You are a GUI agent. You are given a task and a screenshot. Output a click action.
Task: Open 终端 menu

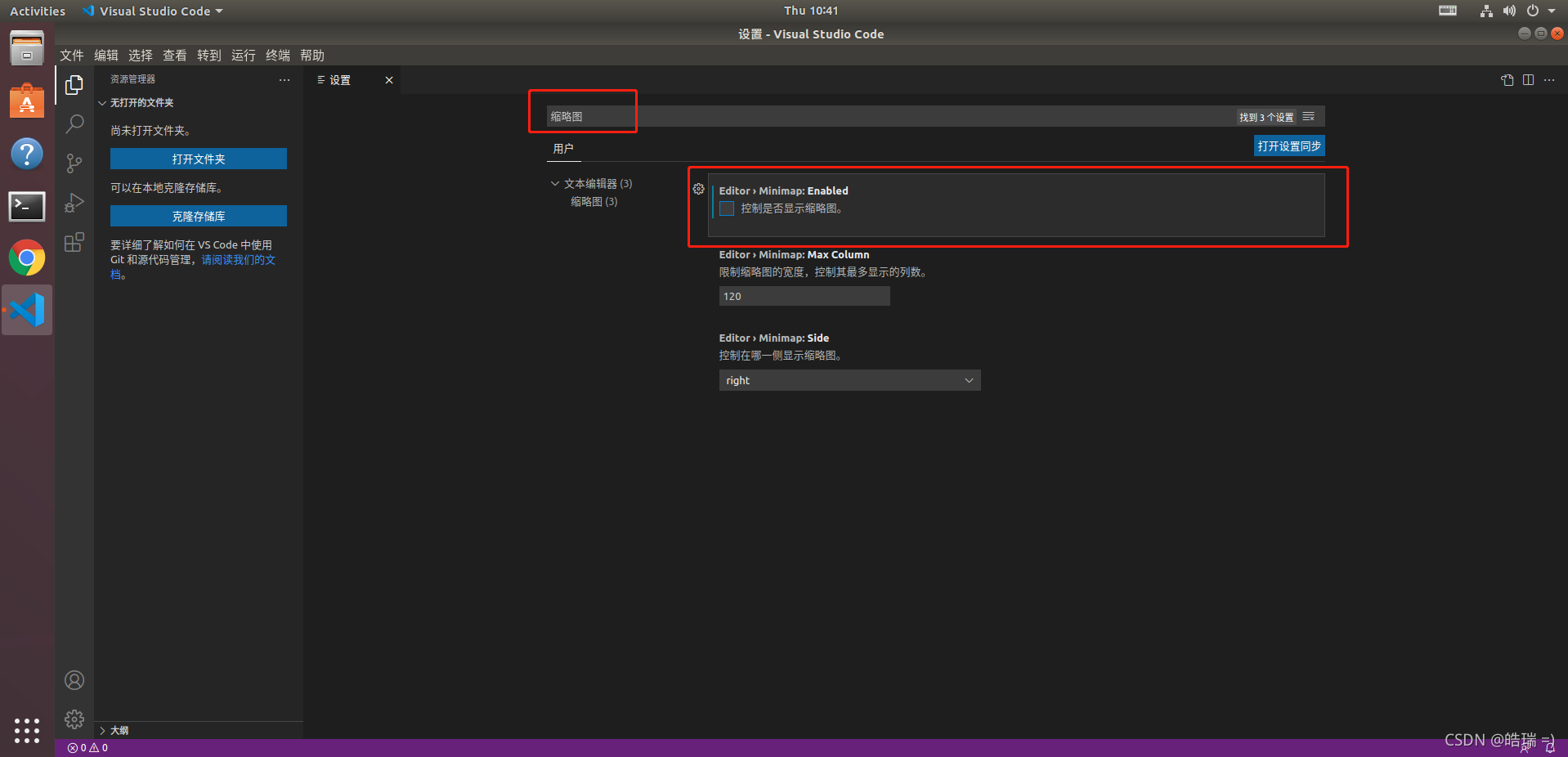278,55
